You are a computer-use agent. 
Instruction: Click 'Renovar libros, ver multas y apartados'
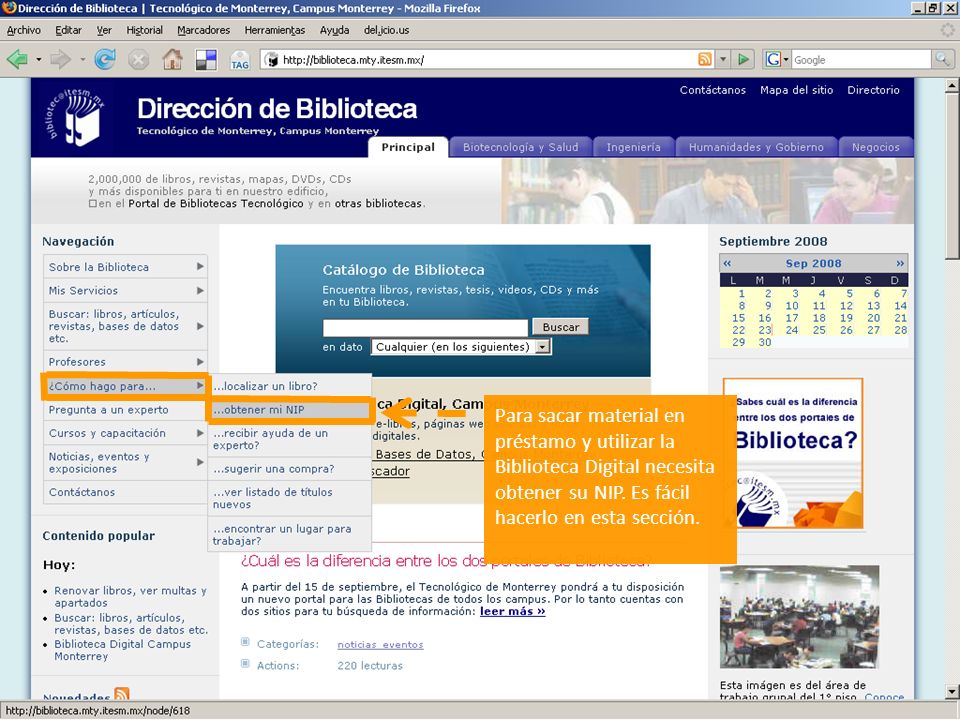click(x=130, y=596)
